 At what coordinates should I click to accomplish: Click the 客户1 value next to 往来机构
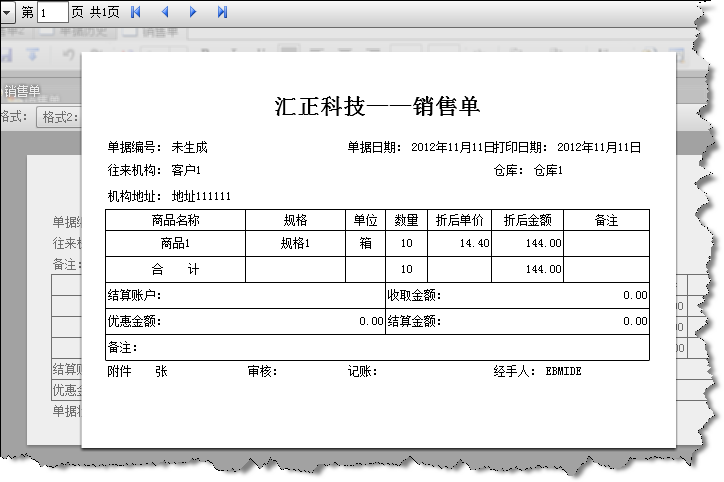(186, 170)
